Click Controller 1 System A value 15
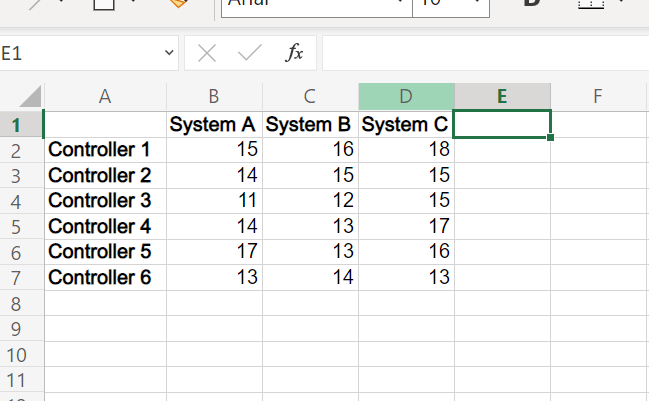The height and width of the screenshot is (401, 649). tap(214, 150)
